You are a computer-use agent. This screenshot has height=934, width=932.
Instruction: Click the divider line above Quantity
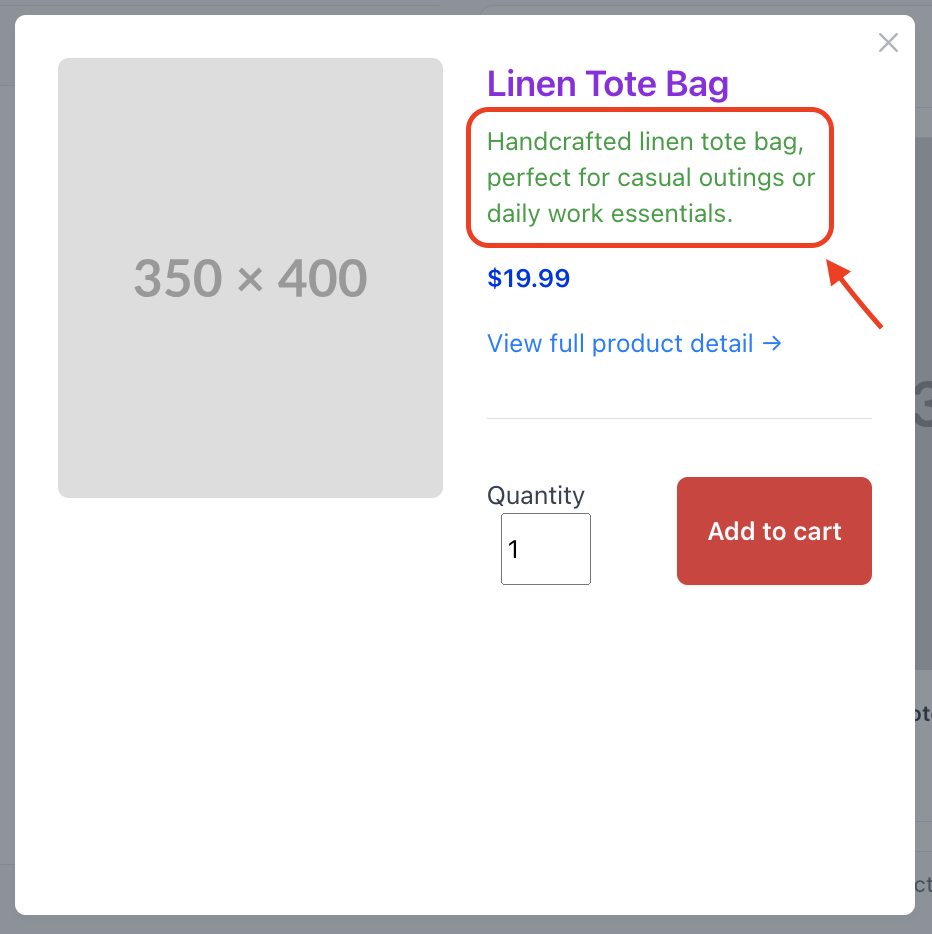pos(679,418)
